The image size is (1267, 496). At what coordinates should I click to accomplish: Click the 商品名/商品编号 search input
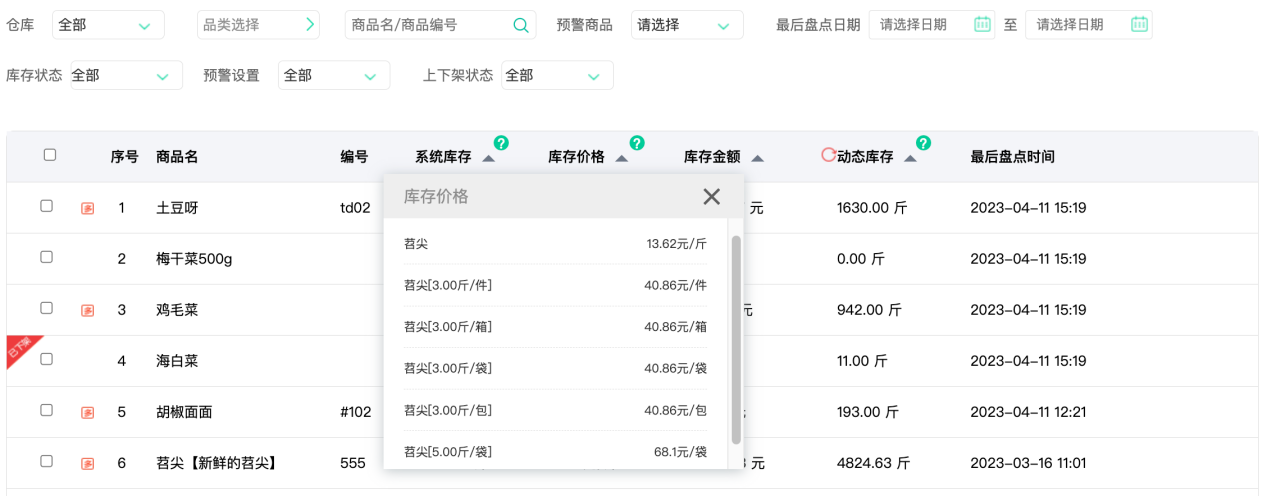[428, 25]
